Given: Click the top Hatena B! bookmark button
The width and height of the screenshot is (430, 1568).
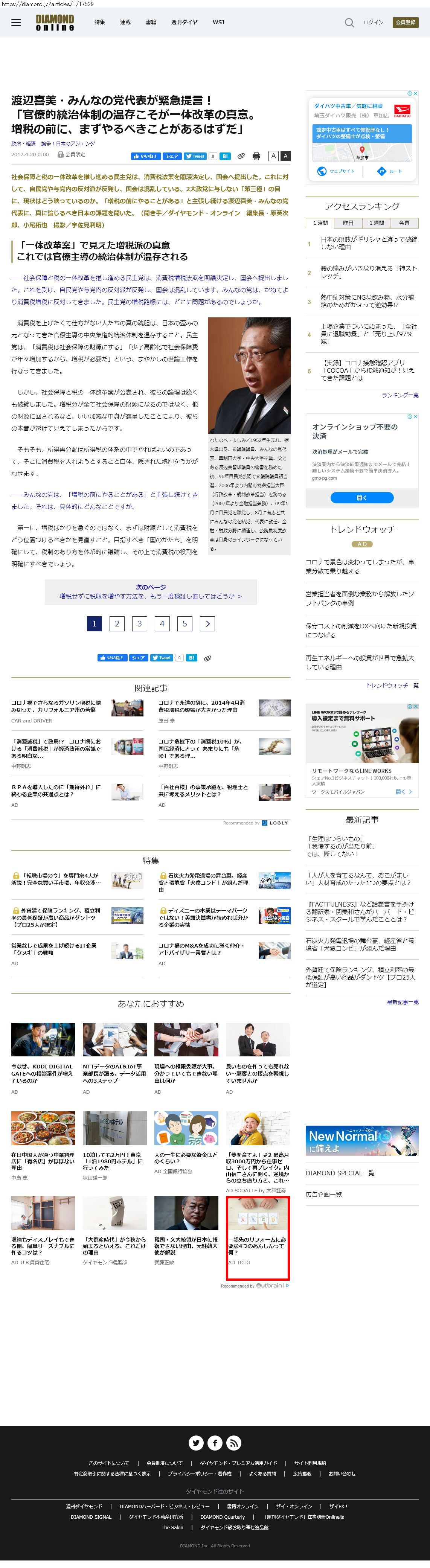Looking at the screenshot, I should (x=225, y=157).
